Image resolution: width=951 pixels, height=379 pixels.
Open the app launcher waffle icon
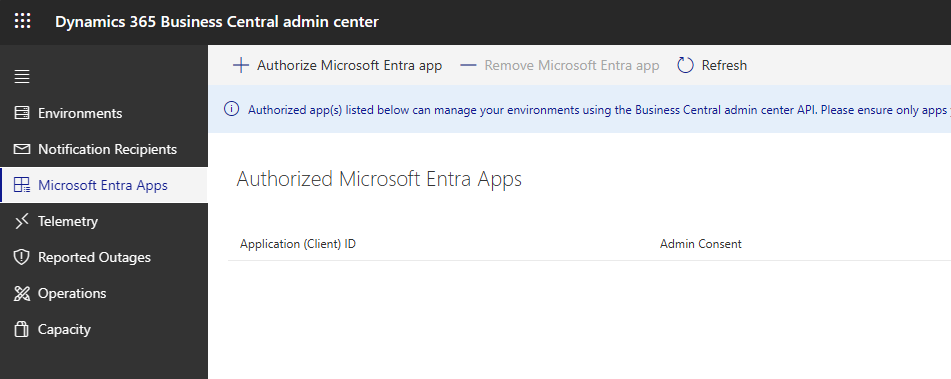click(22, 22)
